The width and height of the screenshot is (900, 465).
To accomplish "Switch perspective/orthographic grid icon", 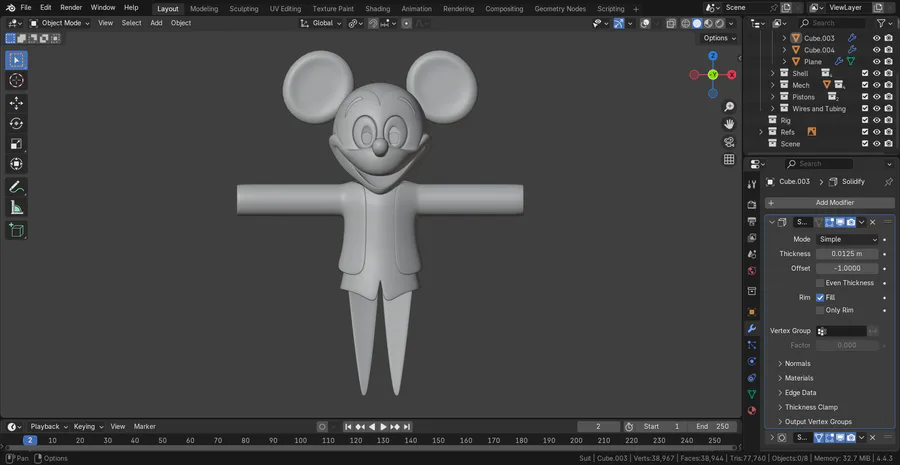I will pos(729,159).
